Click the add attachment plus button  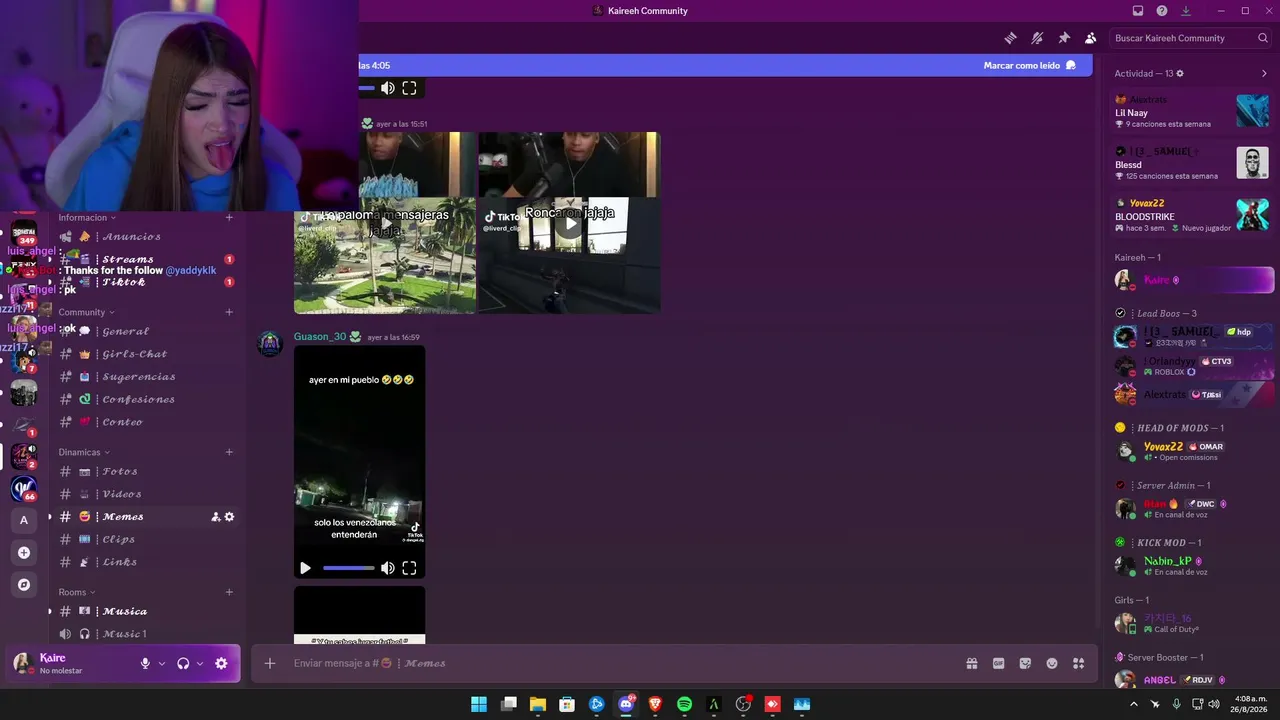coord(270,663)
